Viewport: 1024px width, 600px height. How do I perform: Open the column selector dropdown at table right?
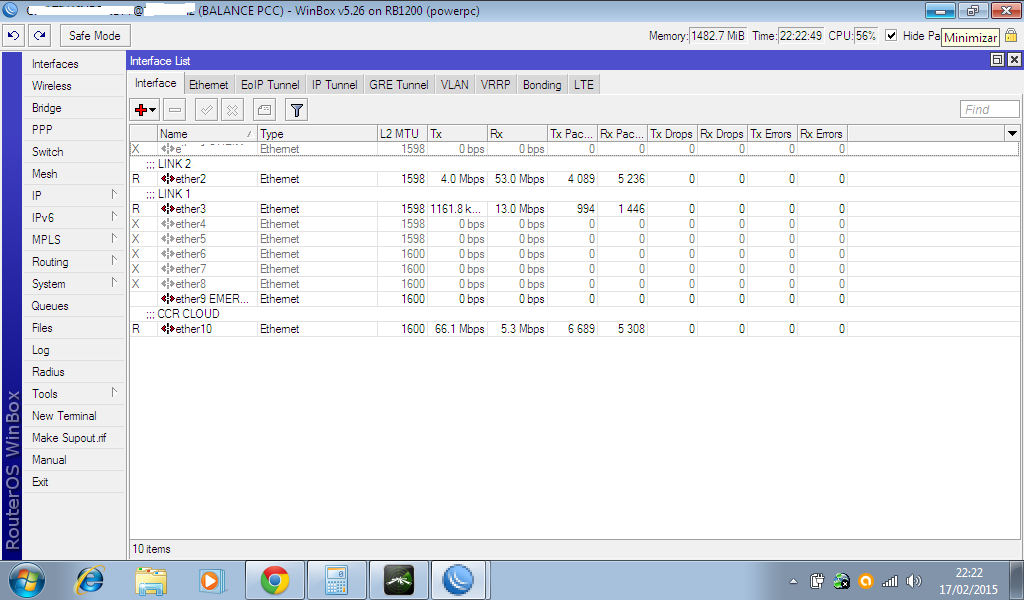(x=1012, y=133)
